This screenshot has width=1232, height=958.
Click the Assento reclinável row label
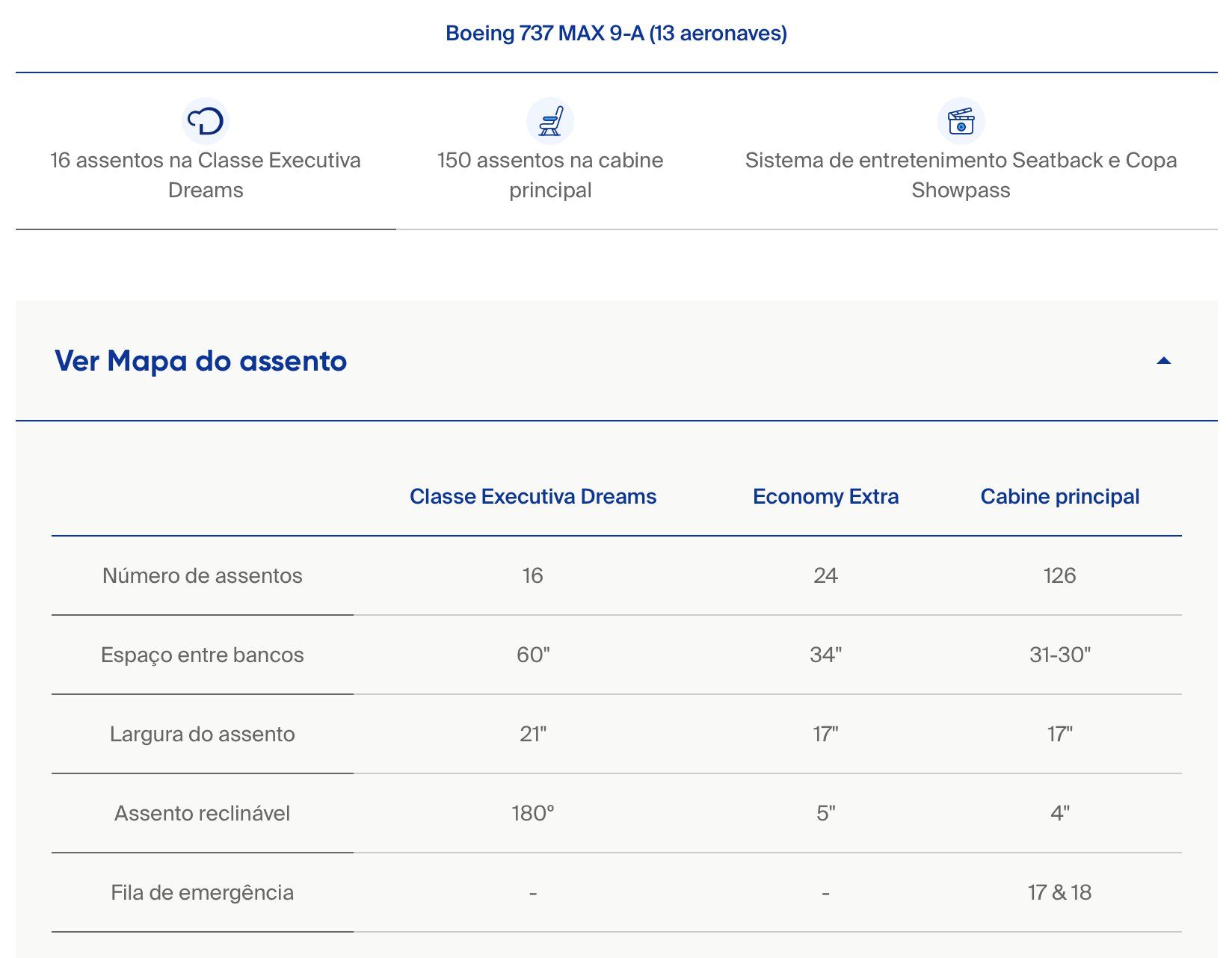click(203, 814)
